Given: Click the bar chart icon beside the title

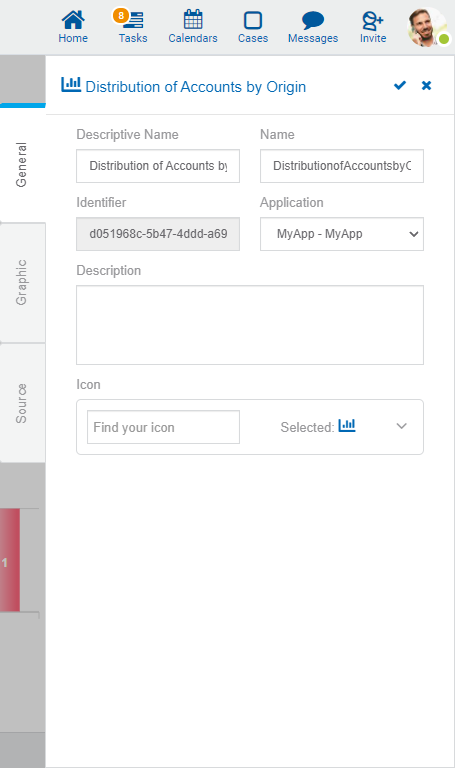Looking at the screenshot, I should click(71, 85).
